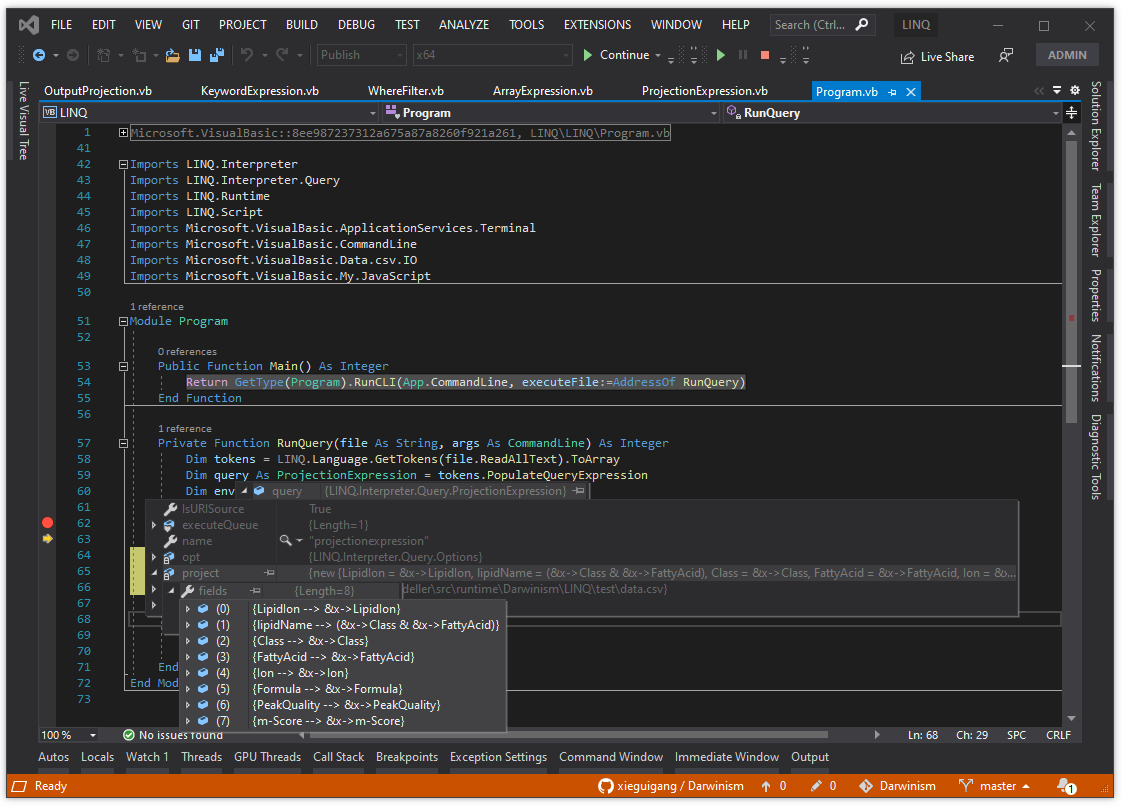Expand the executeQueue node in data tip
Viewport: 1122px width, 807px height.
154,525
